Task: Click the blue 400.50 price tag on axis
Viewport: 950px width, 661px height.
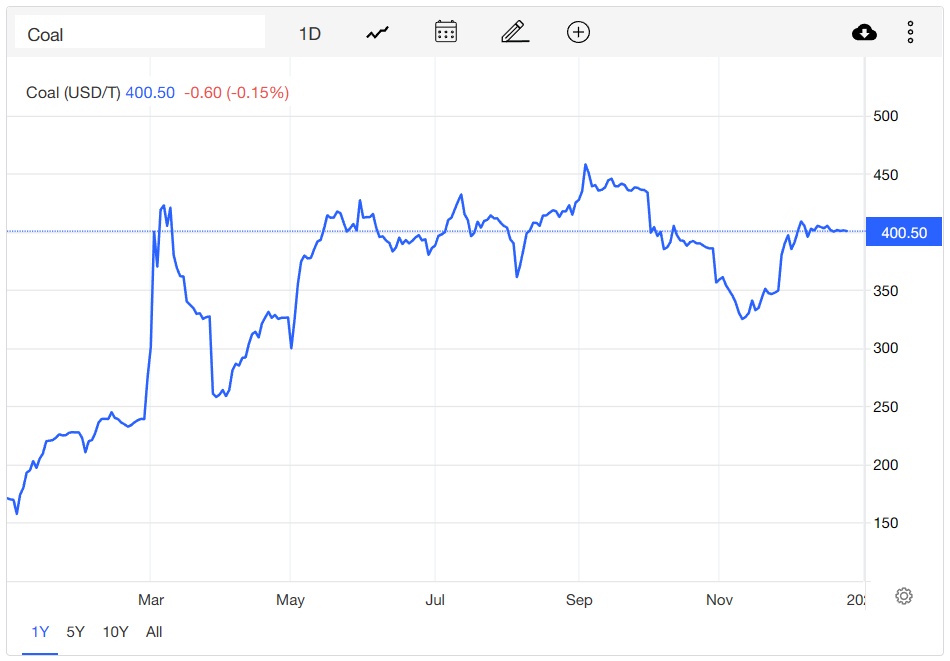Action: pyautogui.click(x=903, y=233)
